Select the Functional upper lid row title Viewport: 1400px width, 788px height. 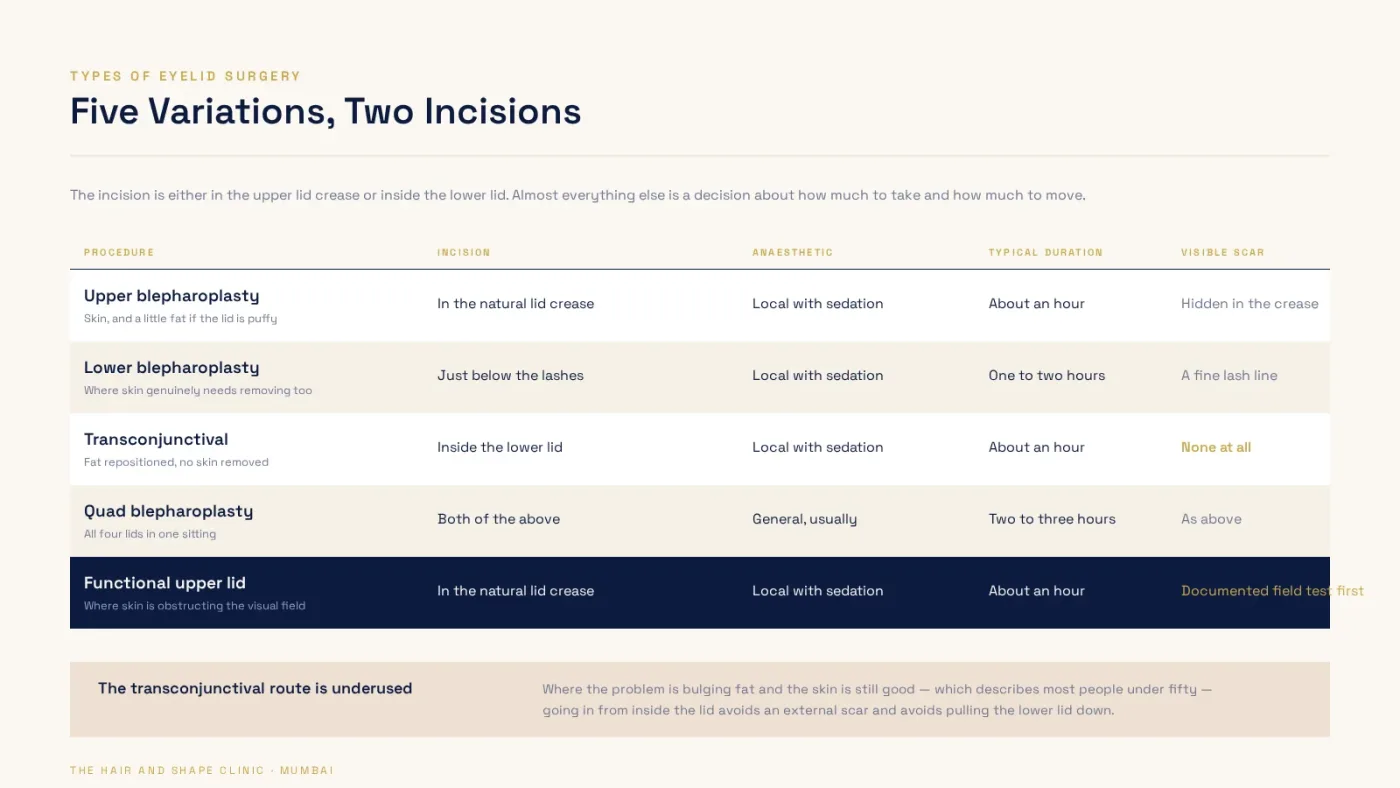pyautogui.click(x=164, y=583)
